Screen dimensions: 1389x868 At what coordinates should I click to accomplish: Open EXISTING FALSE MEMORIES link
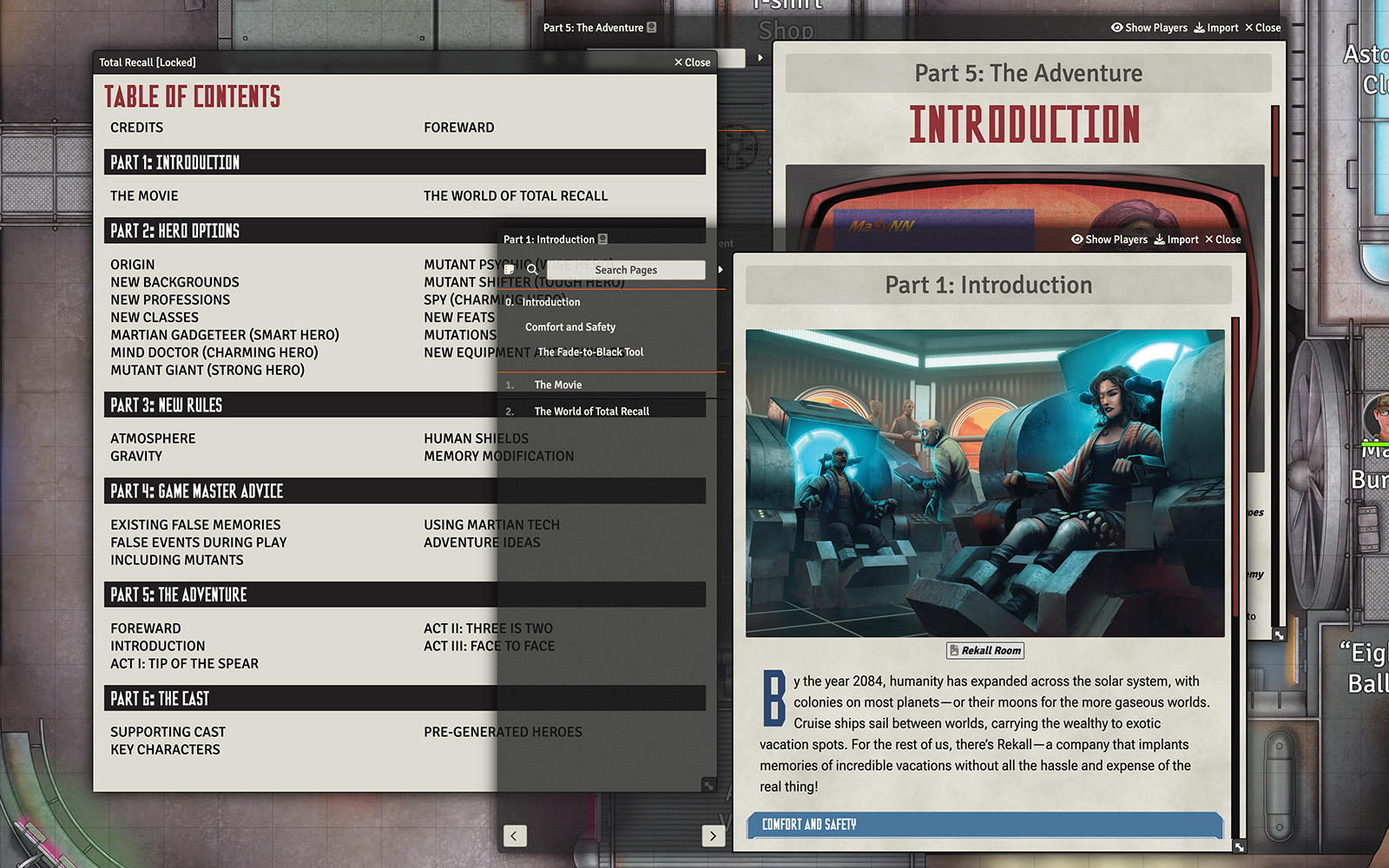pos(195,525)
